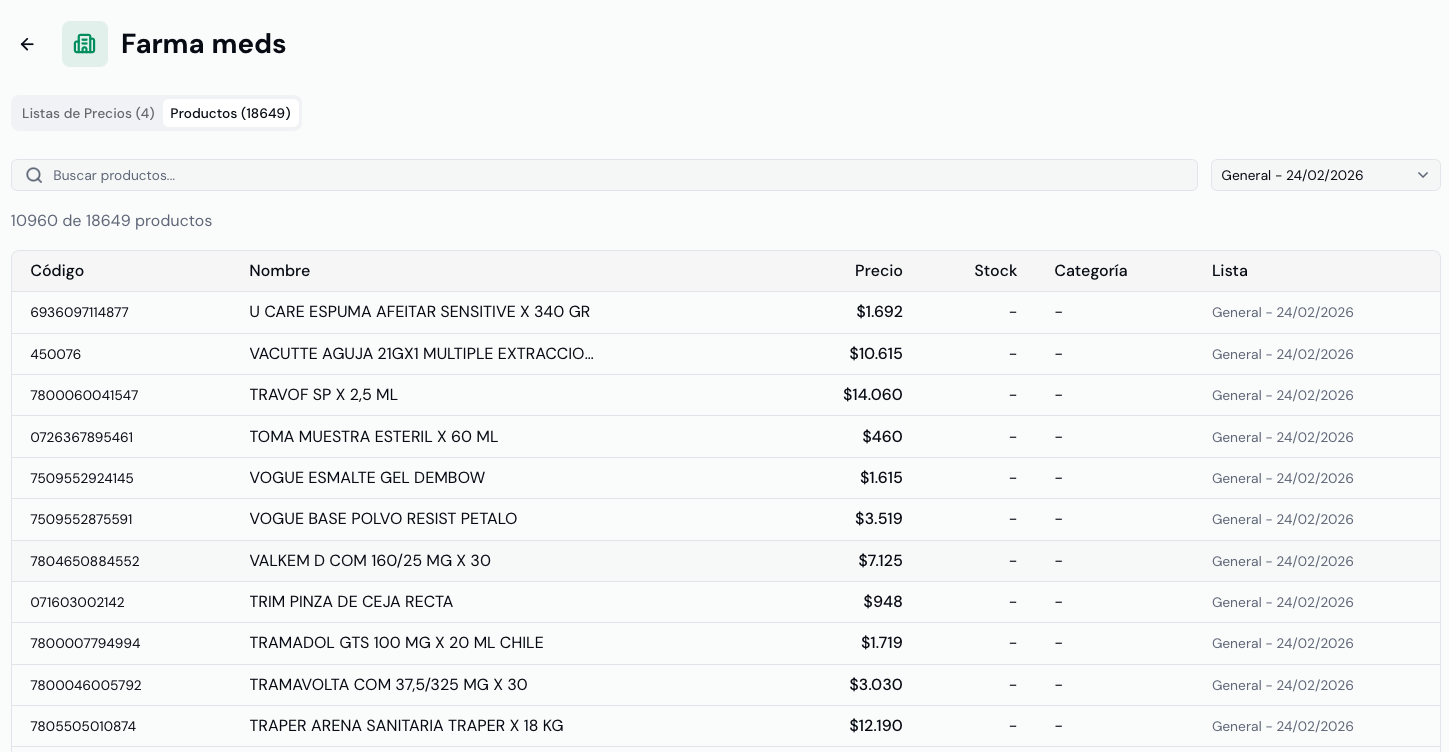Click product code 7800007794994

(x=85, y=643)
